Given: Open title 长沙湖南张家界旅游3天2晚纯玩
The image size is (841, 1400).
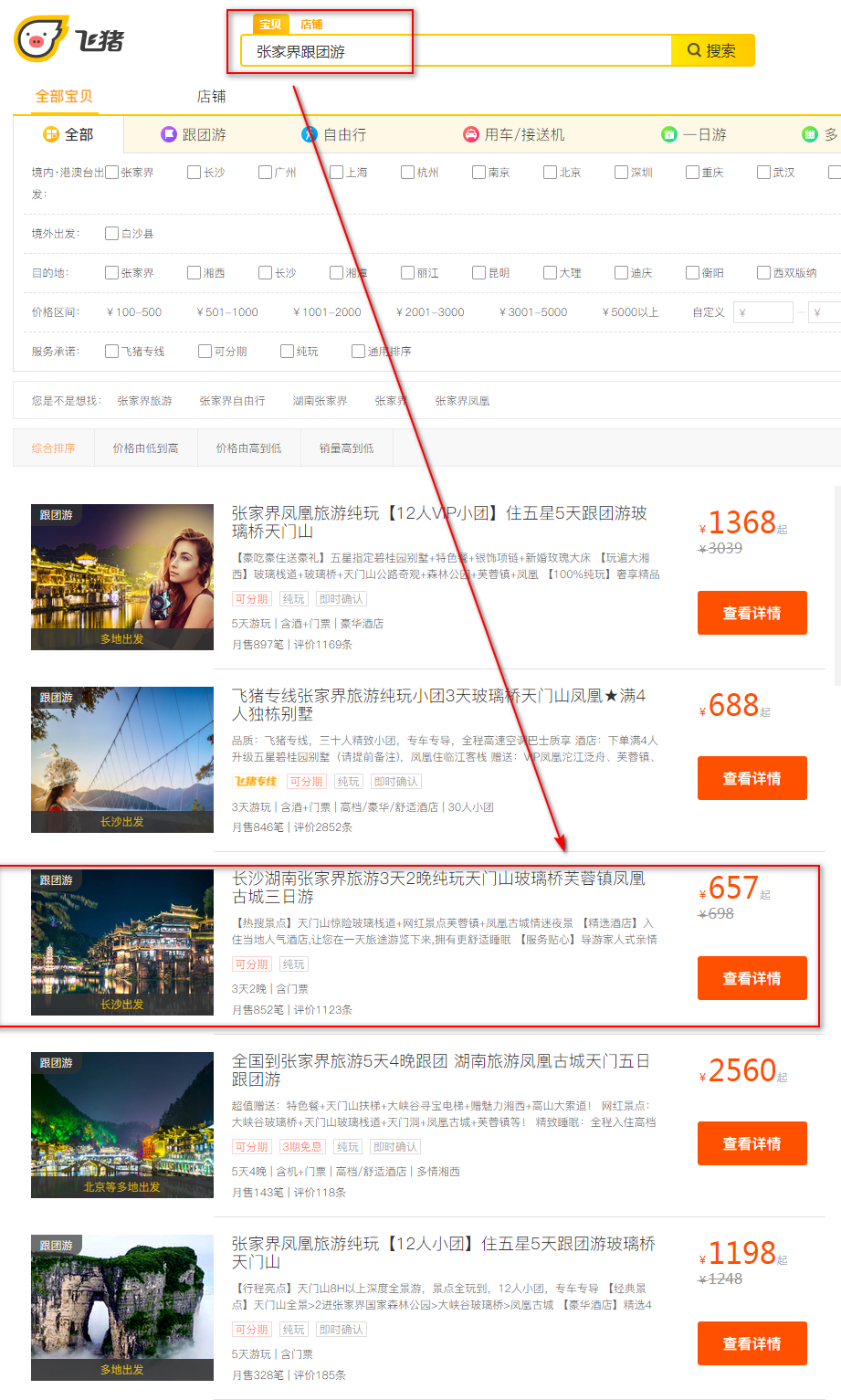Looking at the screenshot, I should (x=438, y=888).
